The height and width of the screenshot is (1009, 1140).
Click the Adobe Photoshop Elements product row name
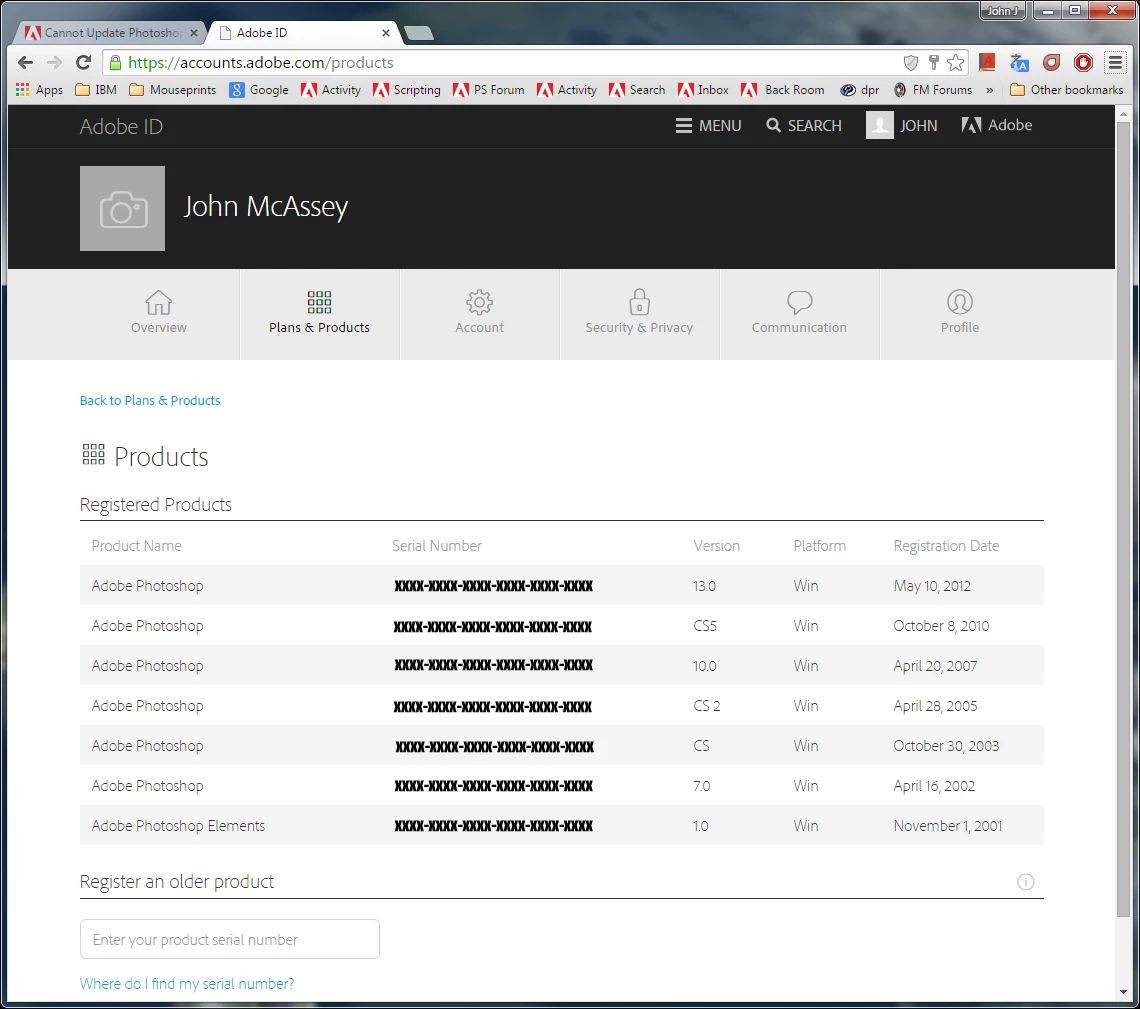[x=178, y=826]
